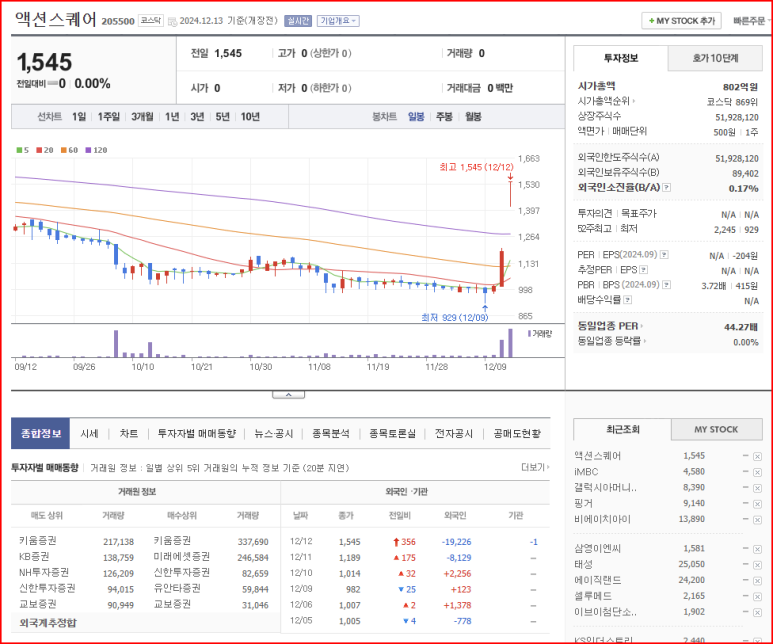Open the 종목토론실 tab
Screen dimensions: 773x644
click(392, 433)
